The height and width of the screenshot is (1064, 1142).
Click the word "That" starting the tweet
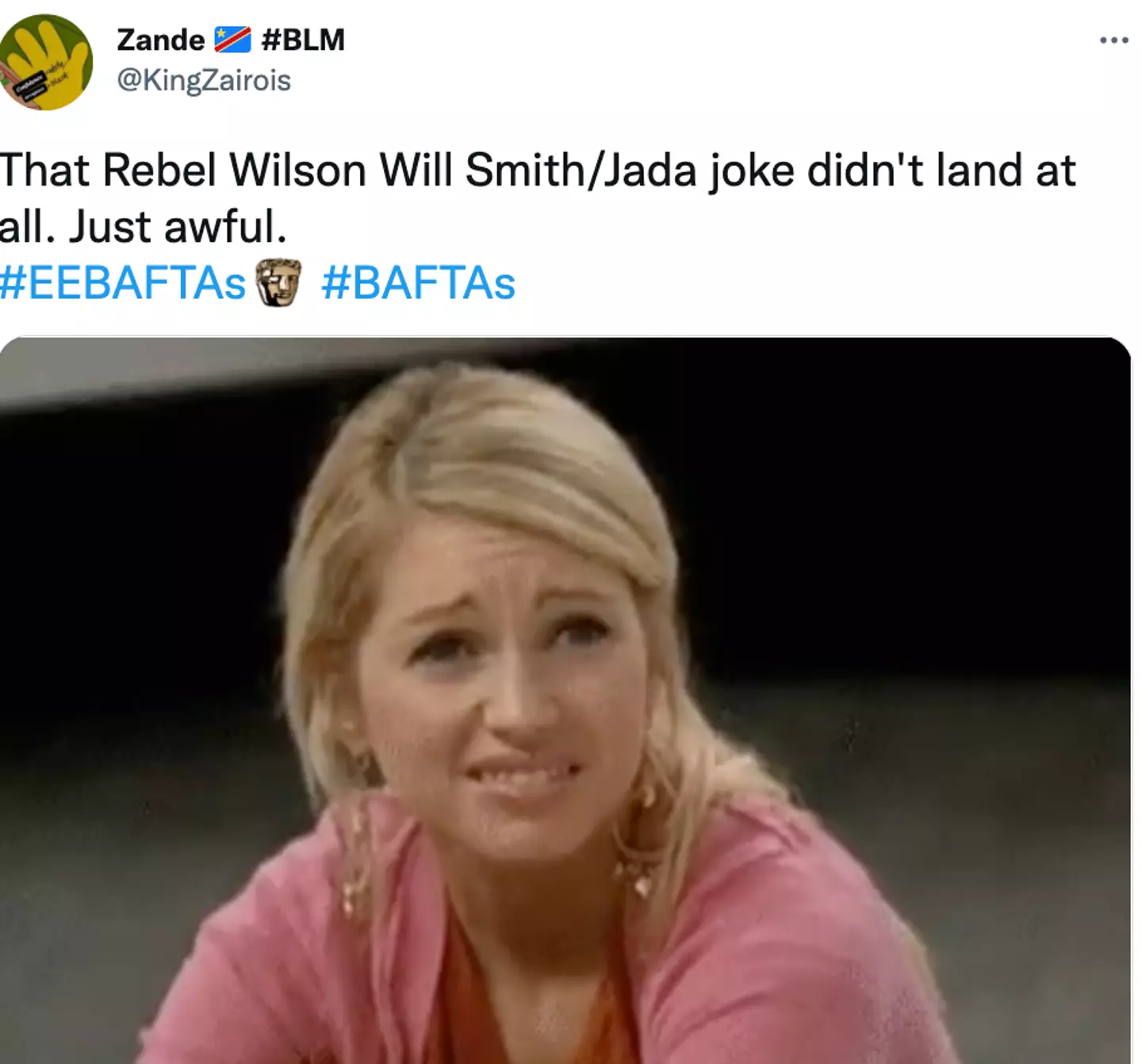click(44, 170)
